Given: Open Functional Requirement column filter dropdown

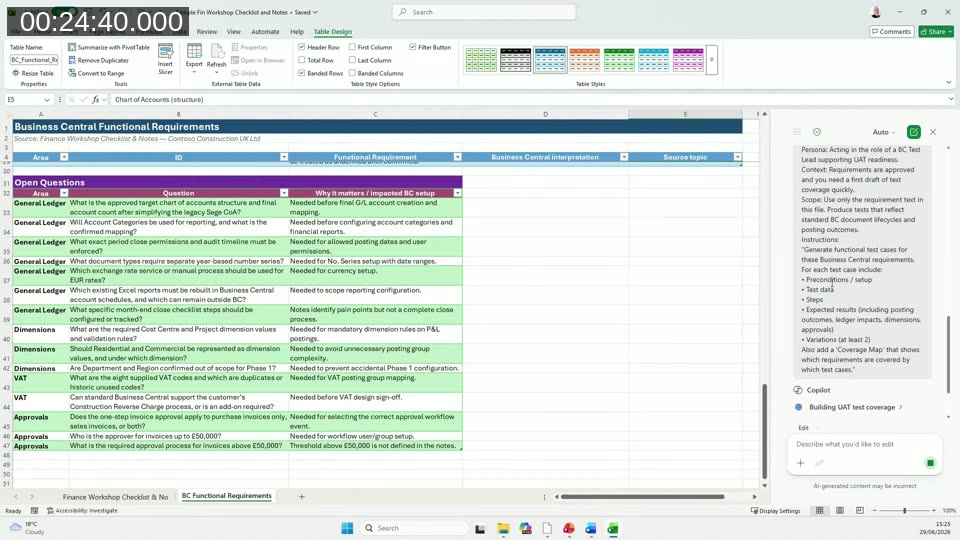Looking at the screenshot, I should [x=457, y=157].
